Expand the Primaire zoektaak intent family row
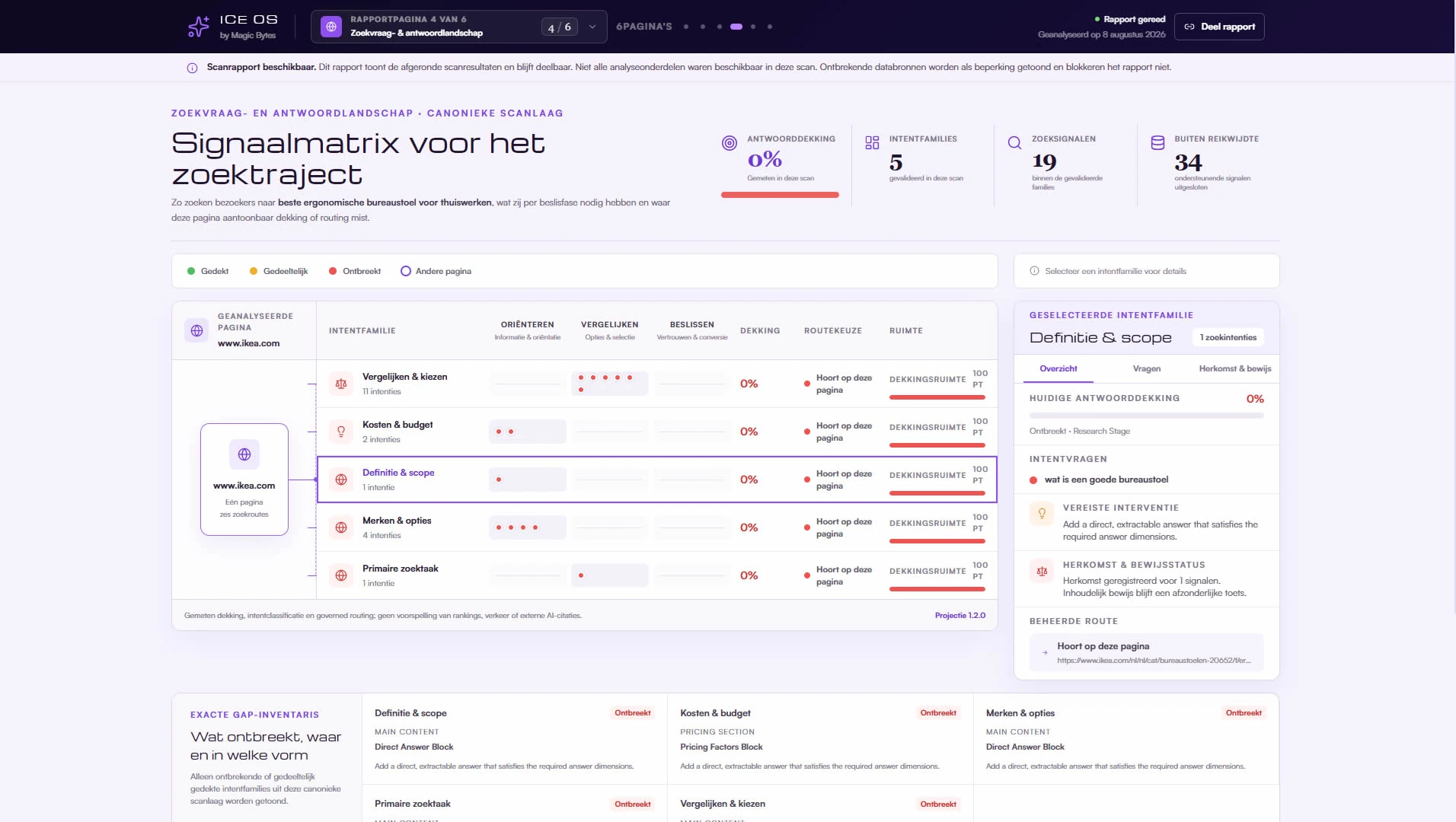The width and height of the screenshot is (1456, 822). pos(656,575)
